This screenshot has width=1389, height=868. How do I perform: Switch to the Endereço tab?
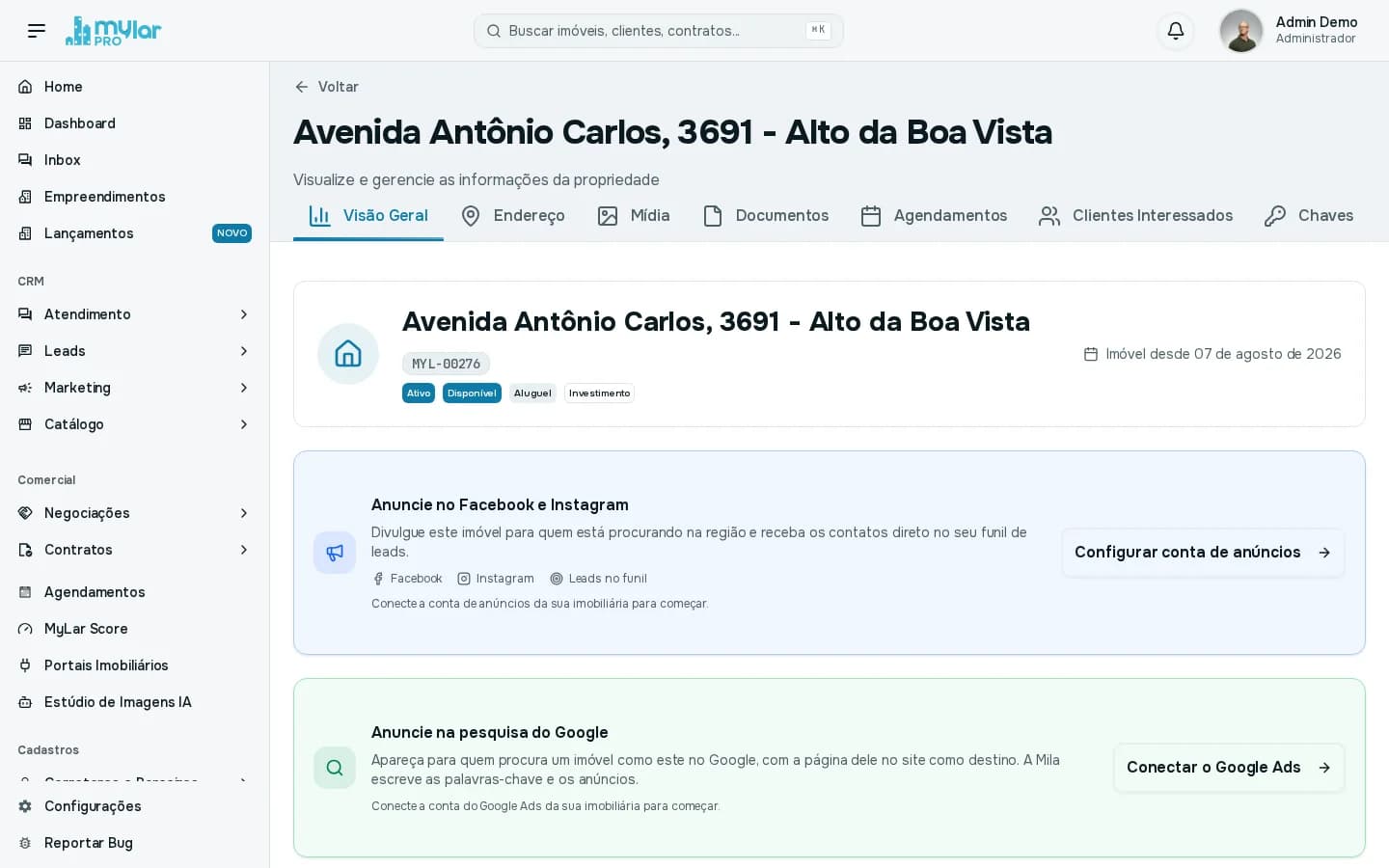click(x=512, y=216)
